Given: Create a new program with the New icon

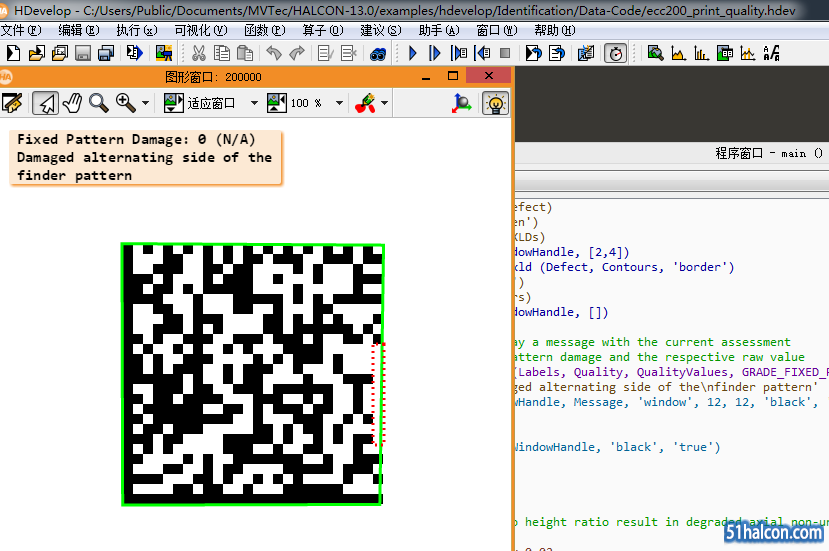Looking at the screenshot, I should [13, 53].
